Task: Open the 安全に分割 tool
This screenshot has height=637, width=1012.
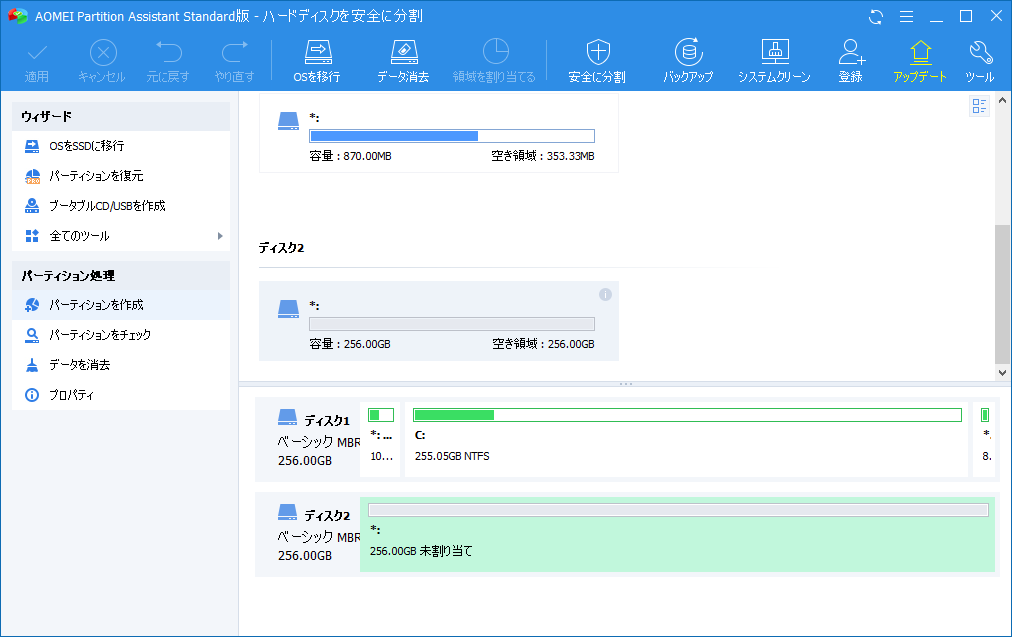Action: click(597, 61)
